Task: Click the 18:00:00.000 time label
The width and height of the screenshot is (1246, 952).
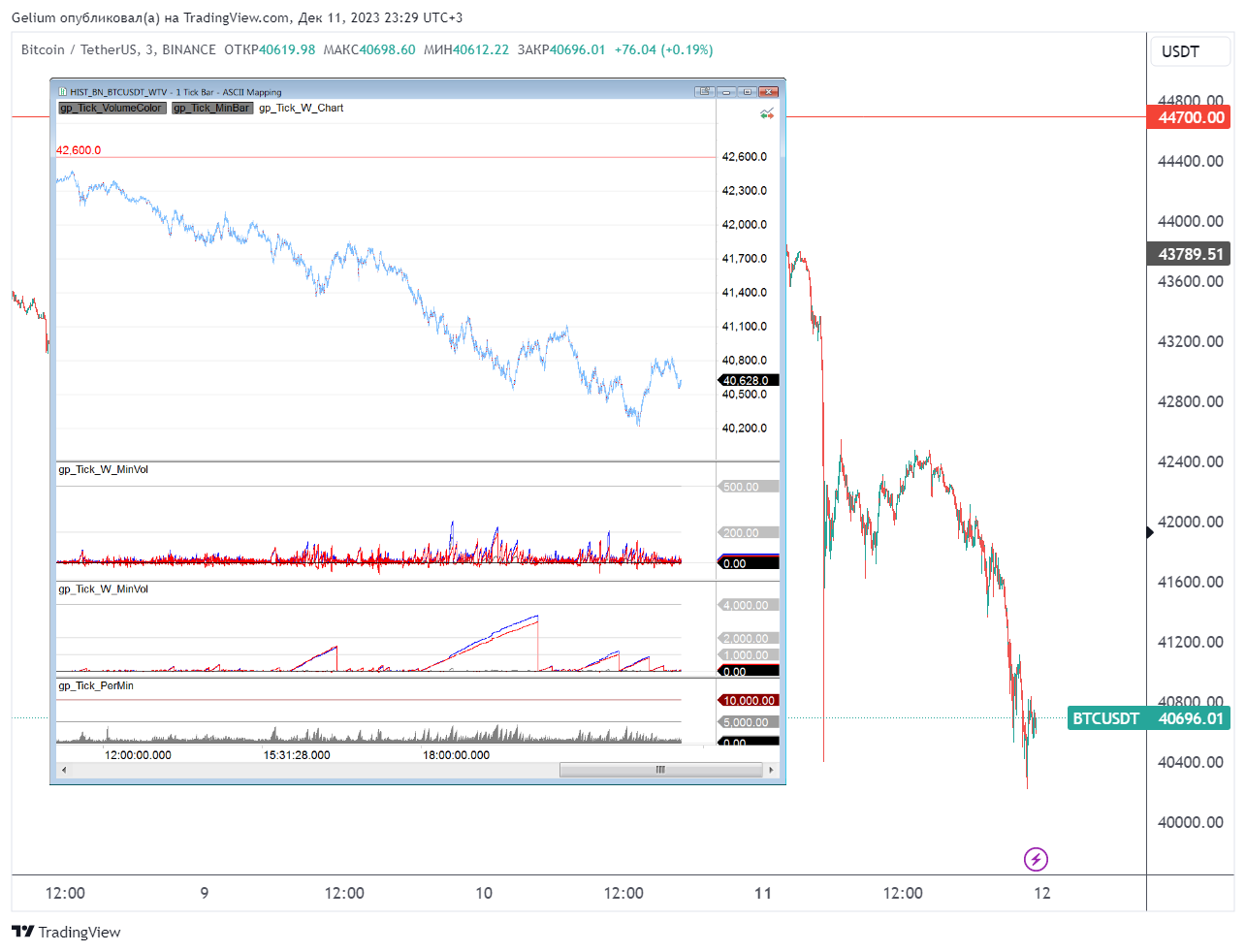Action: coord(456,754)
